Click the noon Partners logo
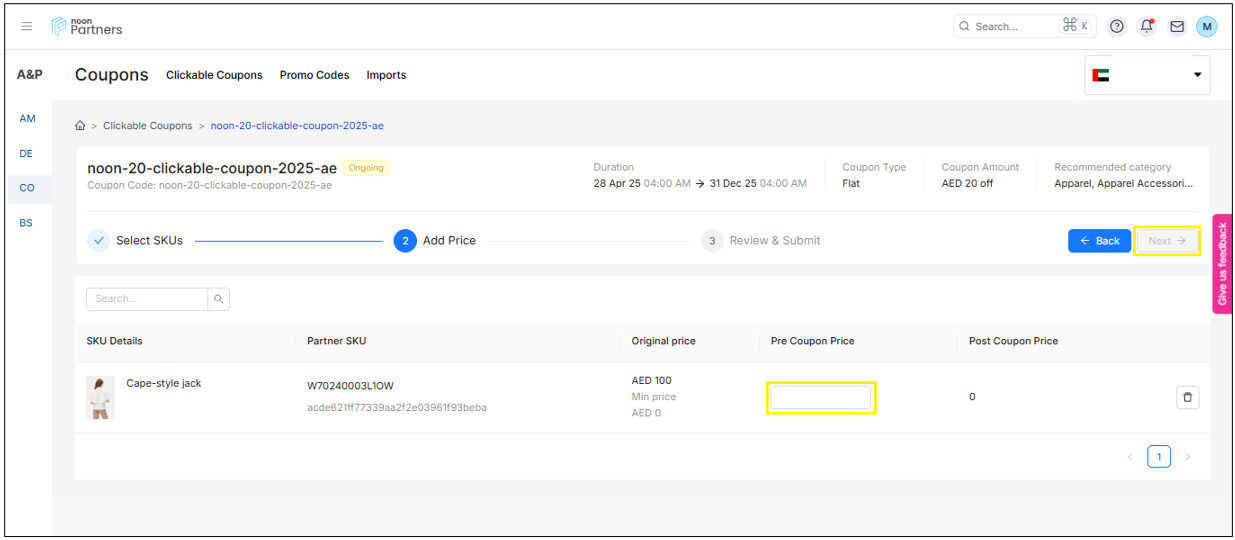The height and width of the screenshot is (540, 1235). 87,27
